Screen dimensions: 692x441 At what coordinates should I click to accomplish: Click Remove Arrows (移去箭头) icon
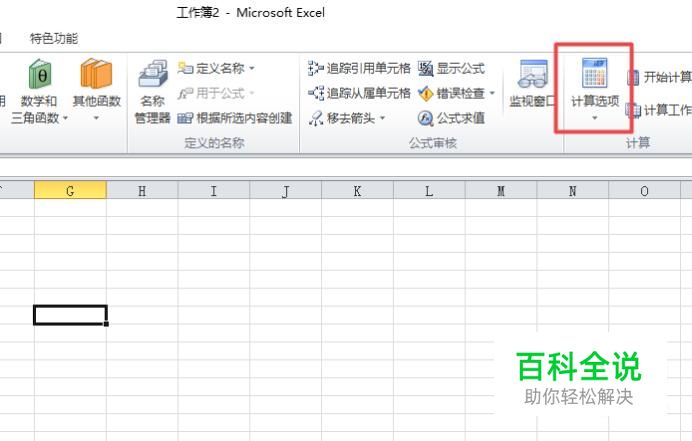316,118
